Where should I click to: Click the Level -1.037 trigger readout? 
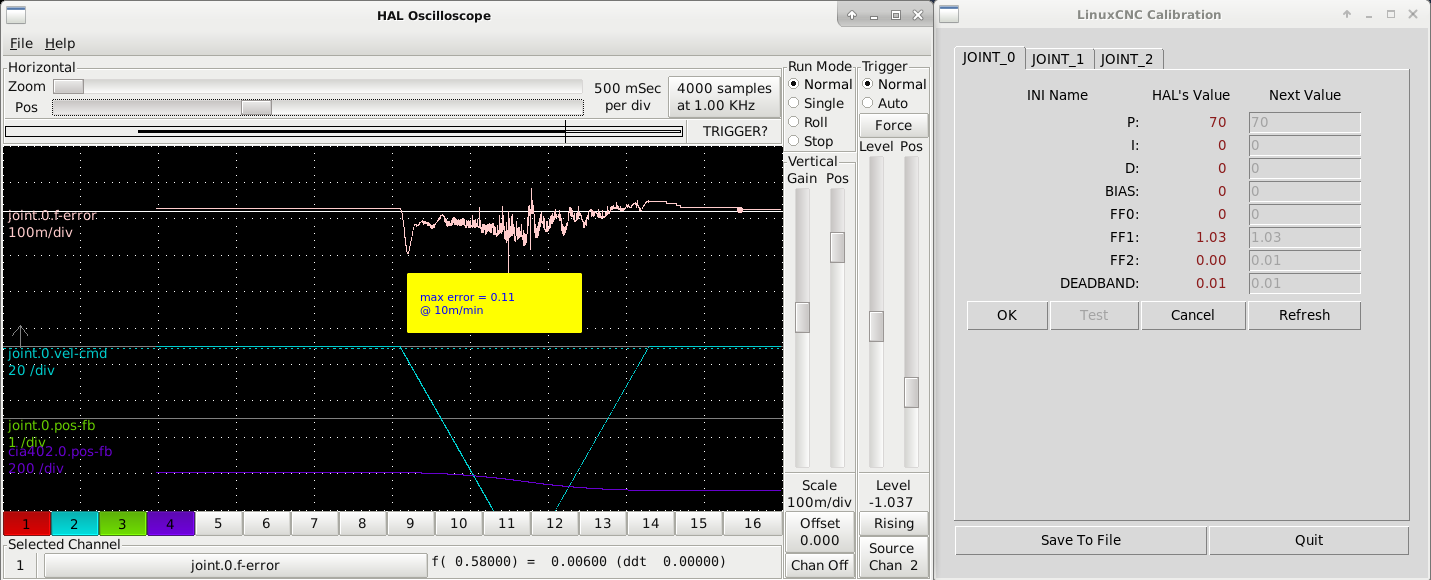tap(893, 493)
